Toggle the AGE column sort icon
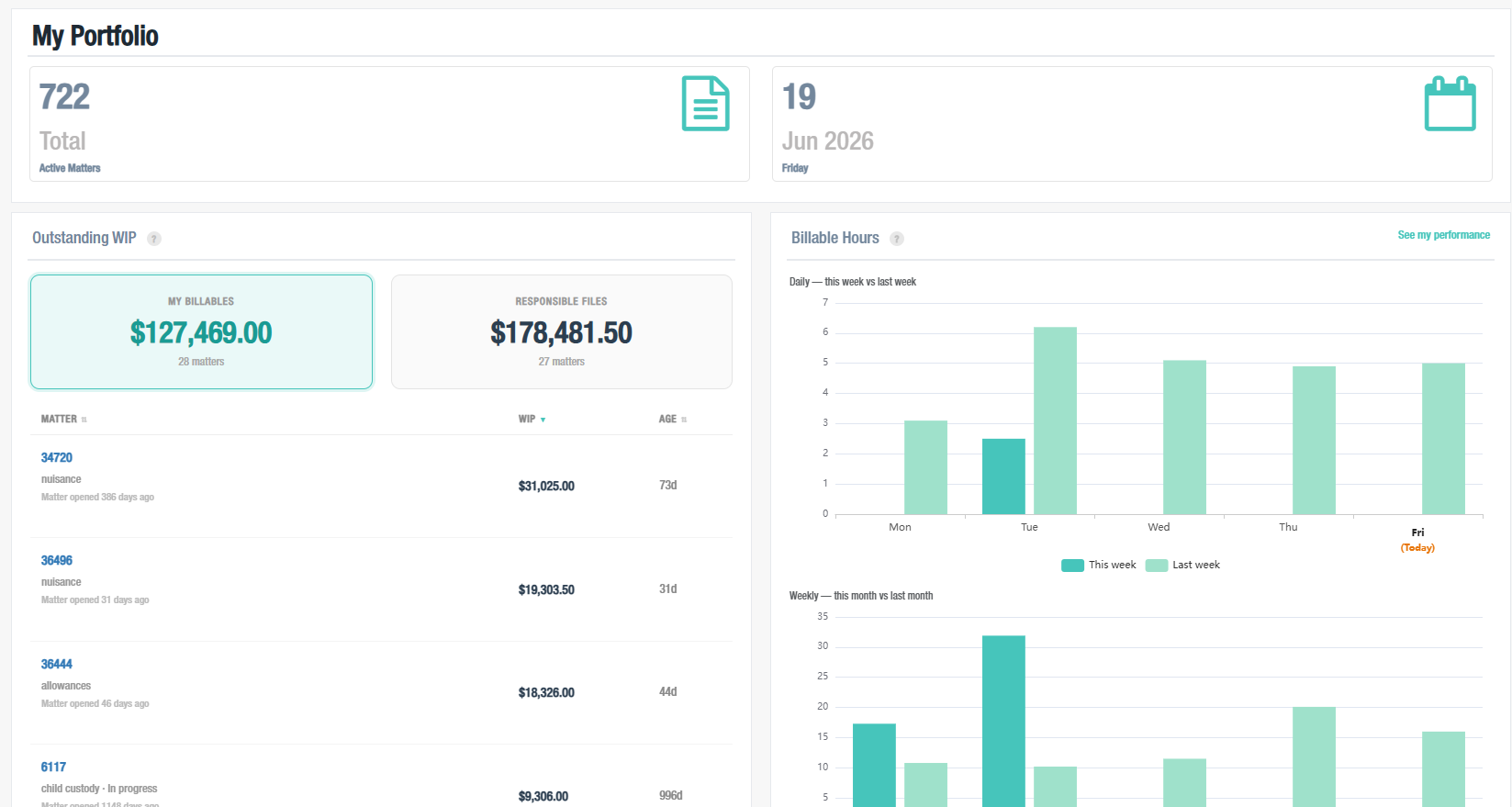Viewport: 1512px width, 807px height. click(684, 420)
